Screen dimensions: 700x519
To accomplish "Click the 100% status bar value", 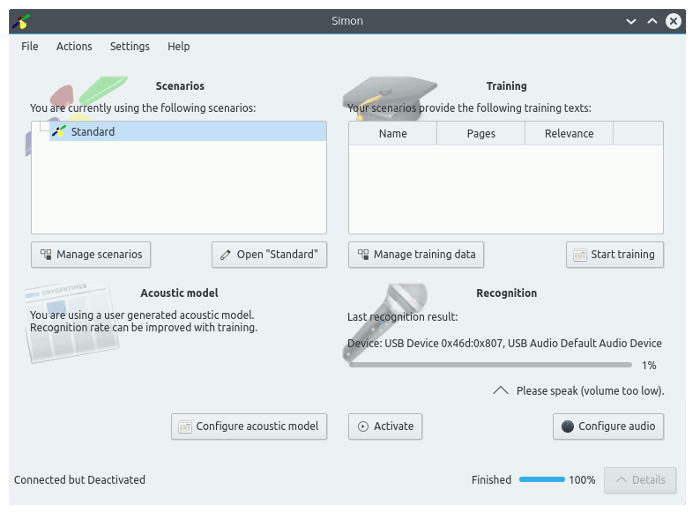I will click(x=582, y=480).
